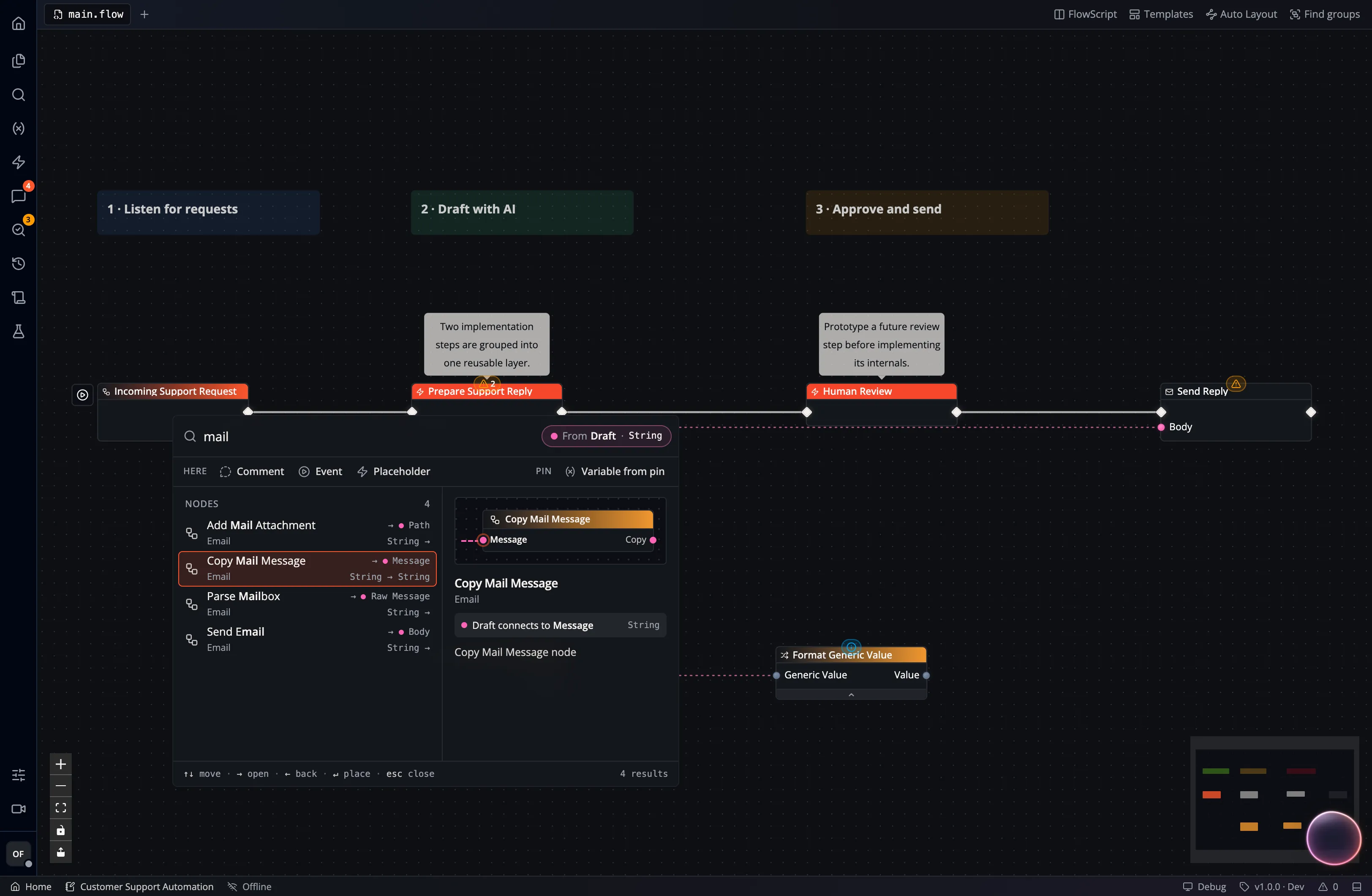Viewport: 1372px width, 896px height.
Task: Click the From Draft String pin chip
Action: (607, 436)
